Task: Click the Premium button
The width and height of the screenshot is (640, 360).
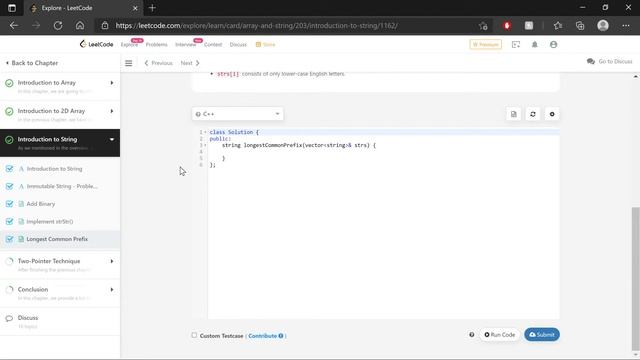Action: (x=486, y=44)
